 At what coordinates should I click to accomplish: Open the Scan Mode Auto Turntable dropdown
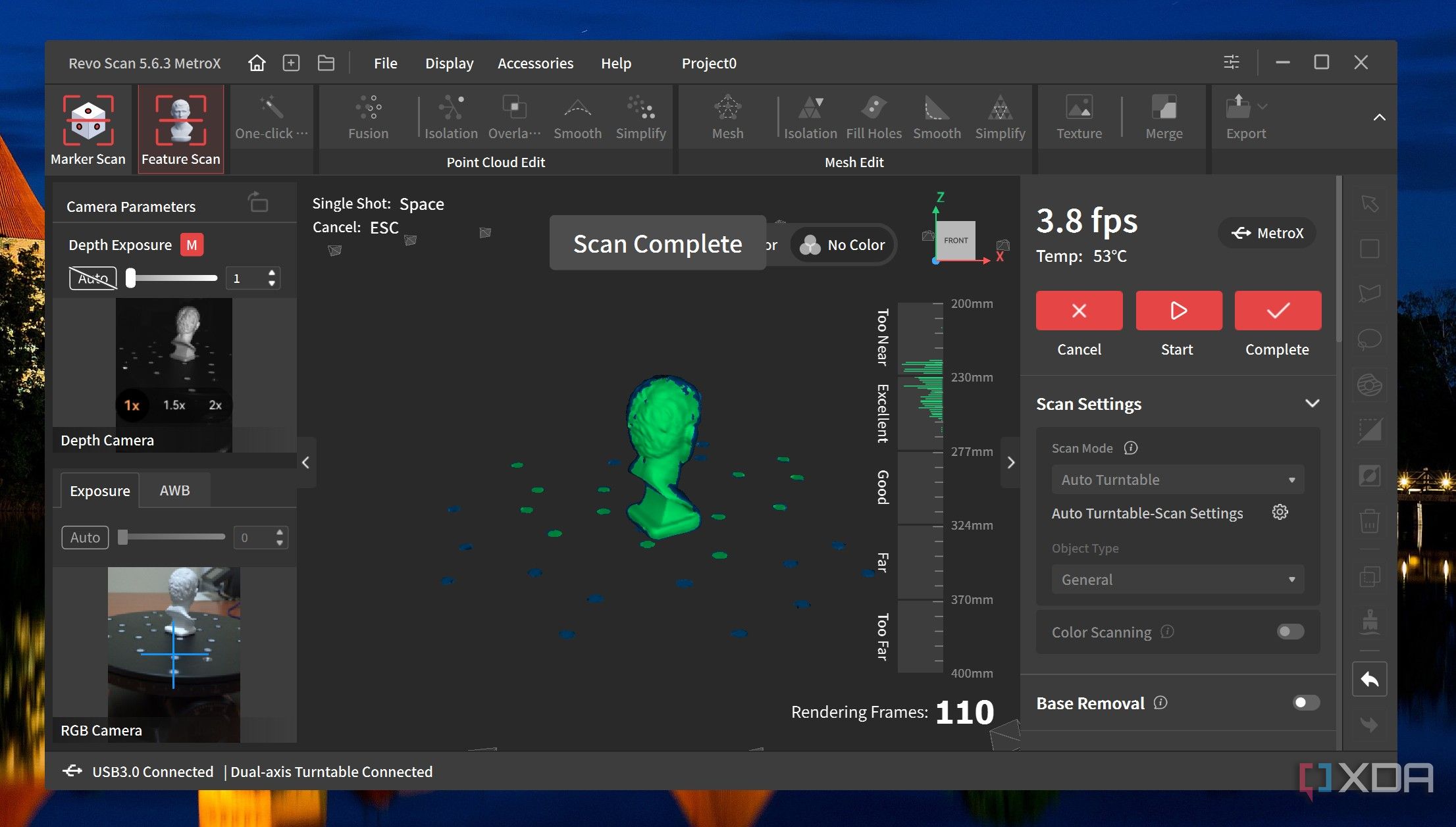(x=1177, y=480)
